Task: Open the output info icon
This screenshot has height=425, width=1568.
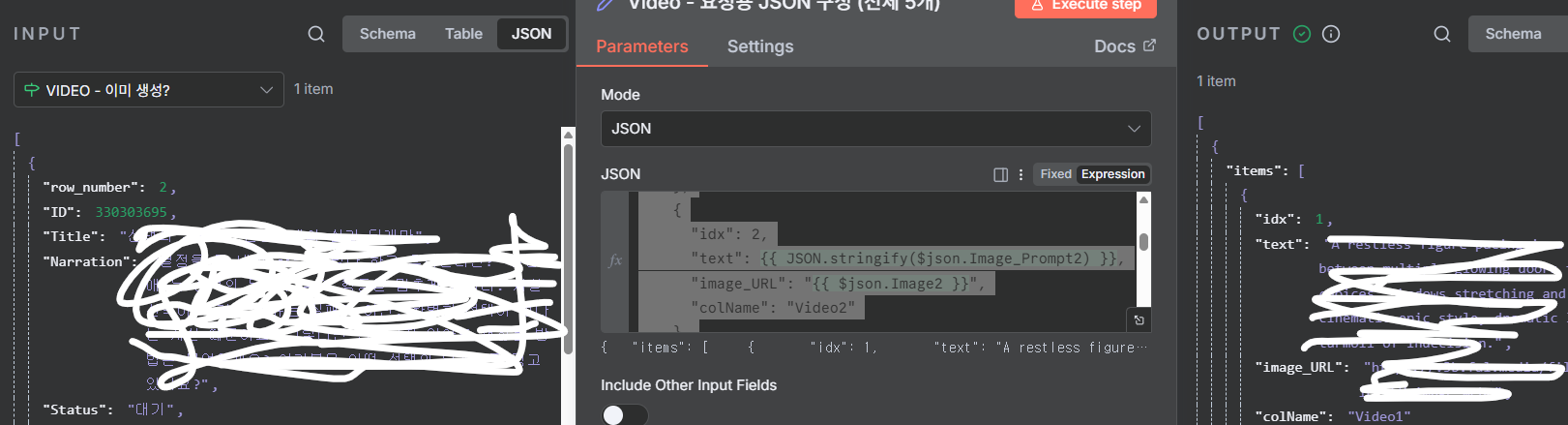Action: coord(1331,34)
